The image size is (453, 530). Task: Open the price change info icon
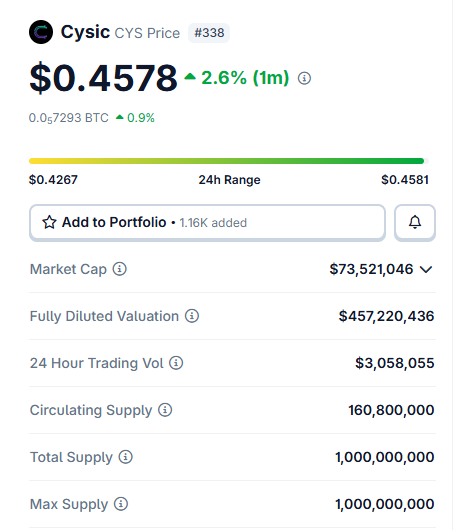click(304, 78)
